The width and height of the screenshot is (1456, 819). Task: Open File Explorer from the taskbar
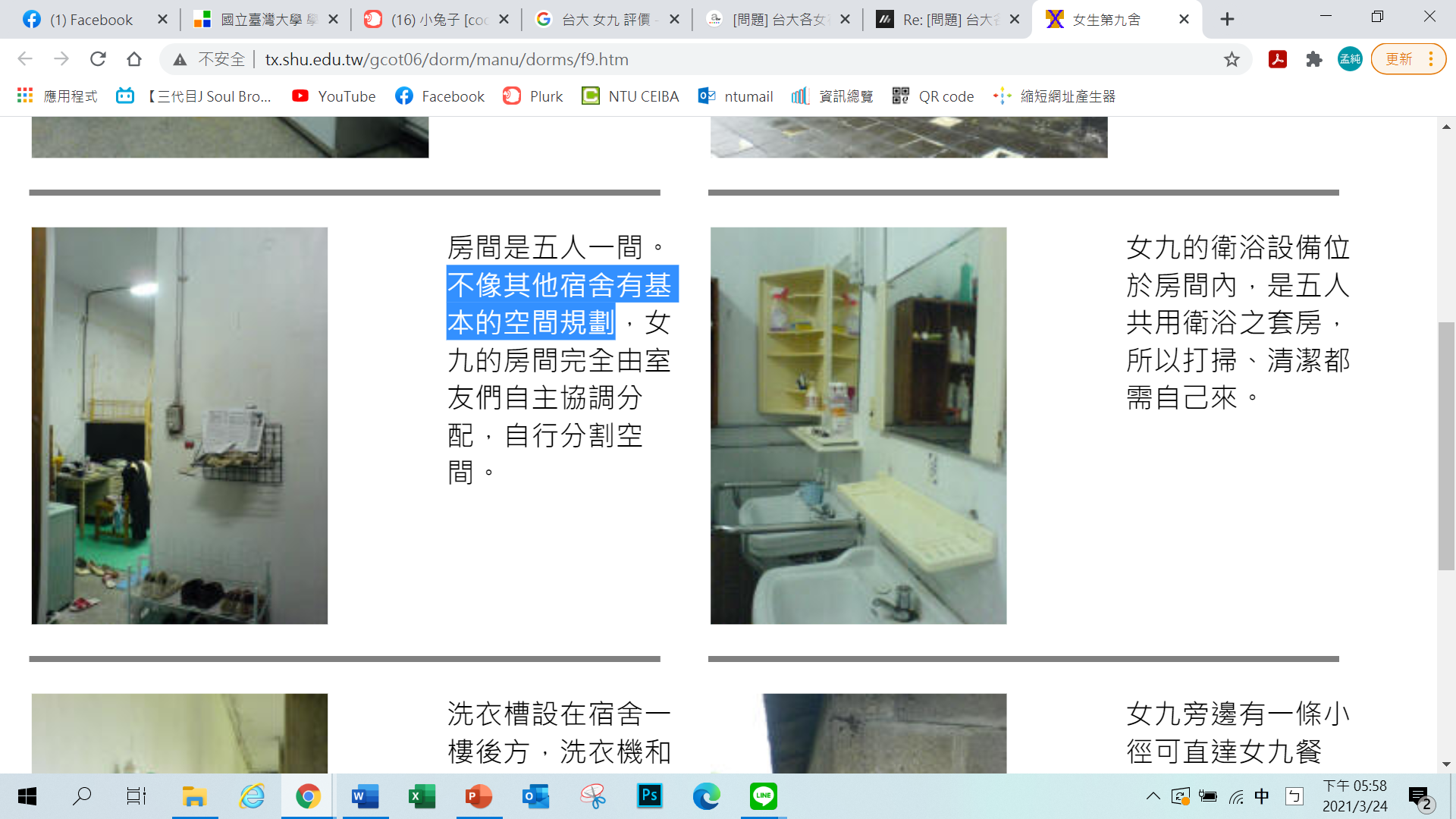(x=195, y=796)
